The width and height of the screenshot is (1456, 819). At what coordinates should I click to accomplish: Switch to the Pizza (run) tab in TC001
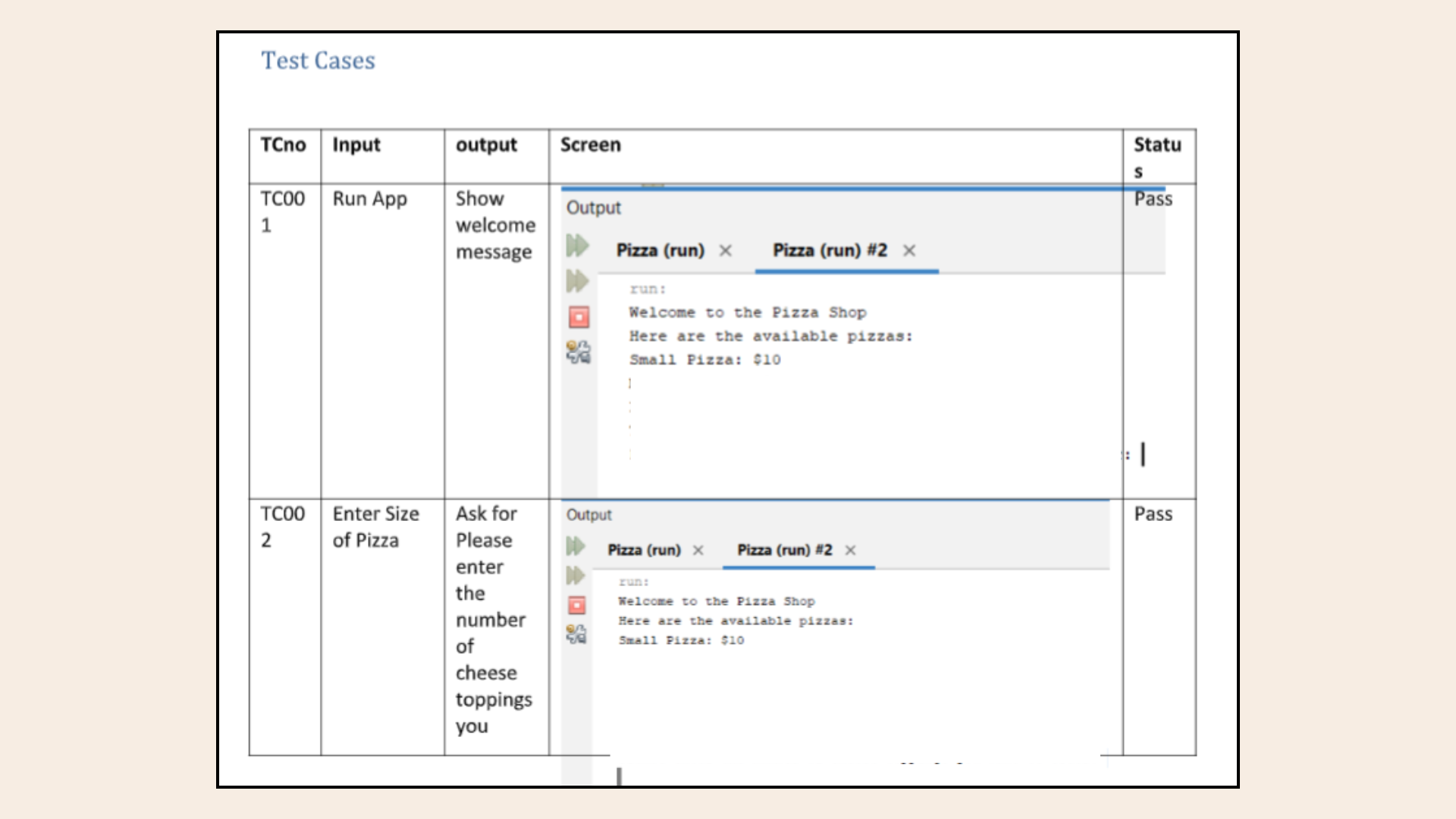[x=660, y=250]
